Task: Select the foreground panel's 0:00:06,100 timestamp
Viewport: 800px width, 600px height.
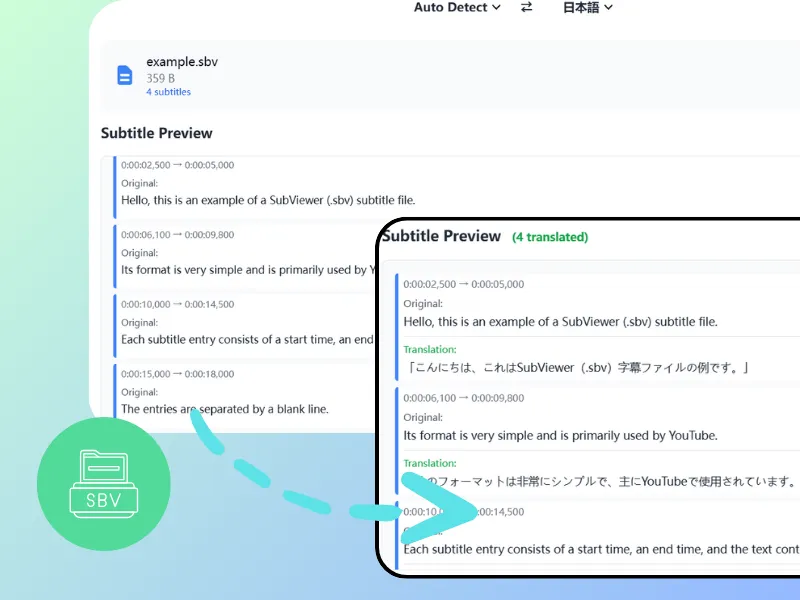Action: pyautogui.click(x=463, y=398)
